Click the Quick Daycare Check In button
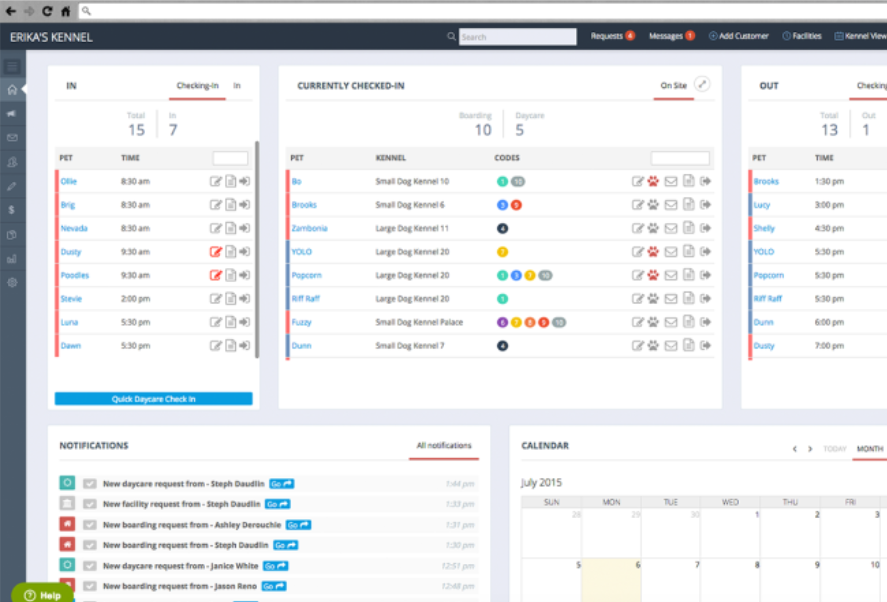The height and width of the screenshot is (602, 887). [153, 398]
